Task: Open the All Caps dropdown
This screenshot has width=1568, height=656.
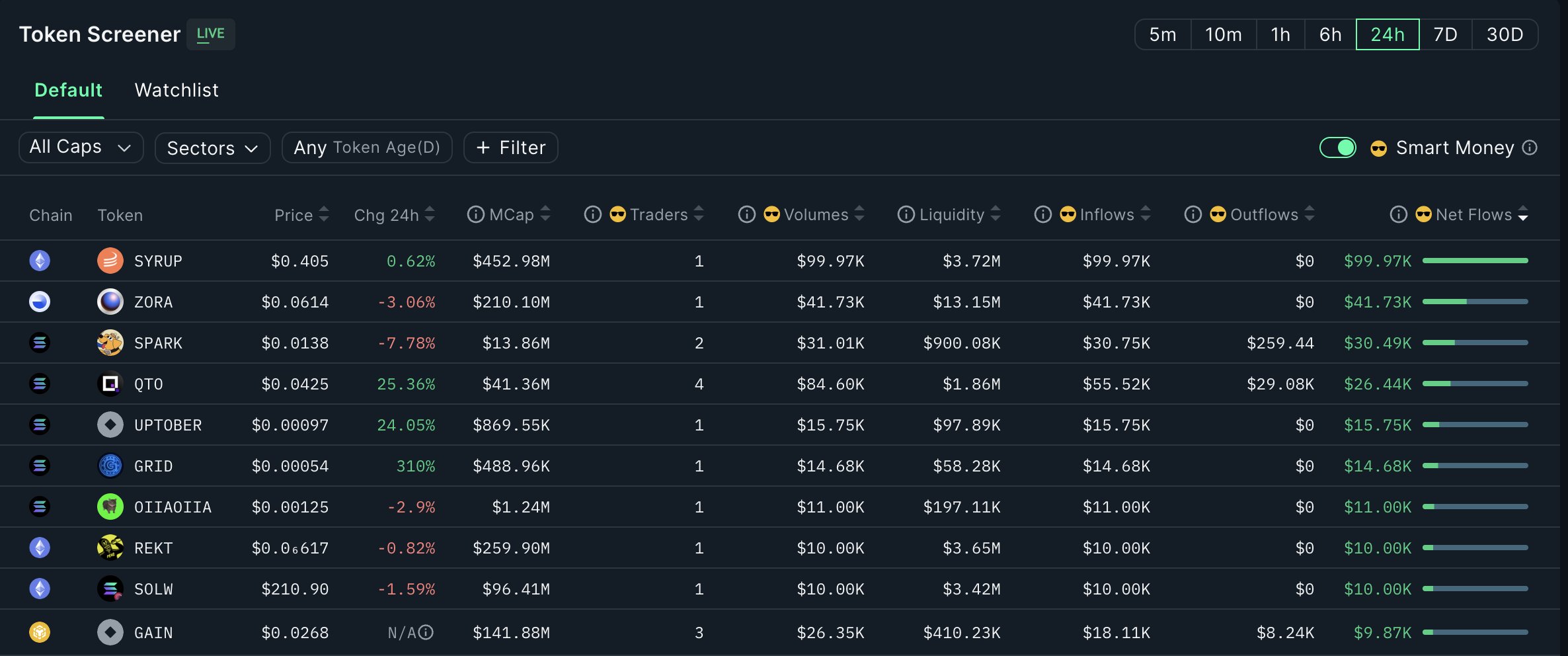Action: (81, 147)
